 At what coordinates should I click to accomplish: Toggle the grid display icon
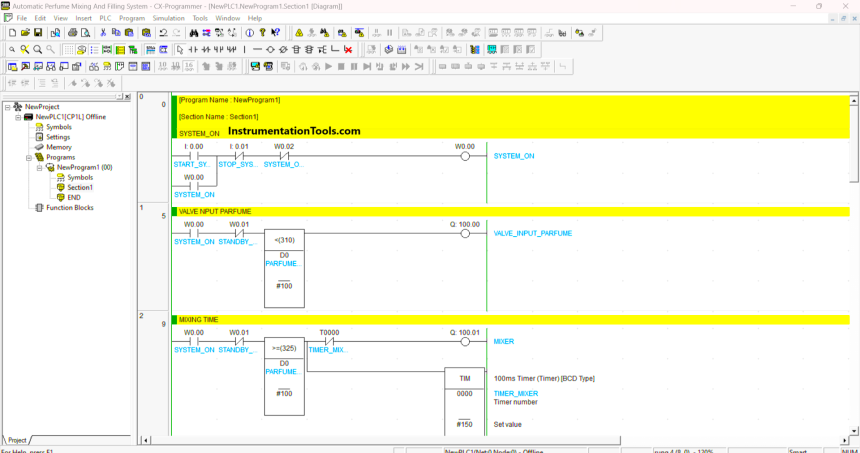[x=68, y=50]
